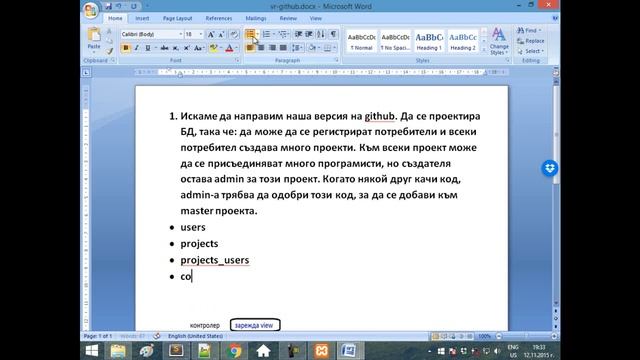Click the Paste clipboard icon
Viewport: 640px width, 360px height.
click(94, 35)
